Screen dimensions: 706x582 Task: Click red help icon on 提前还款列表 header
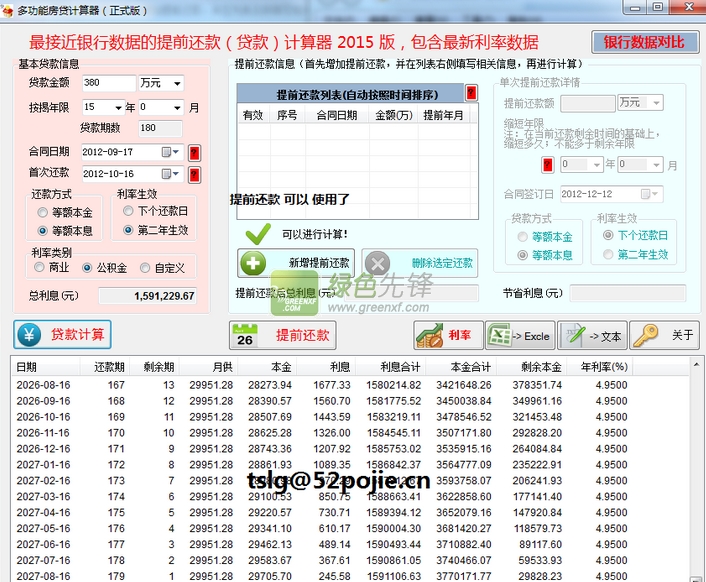coord(471,93)
